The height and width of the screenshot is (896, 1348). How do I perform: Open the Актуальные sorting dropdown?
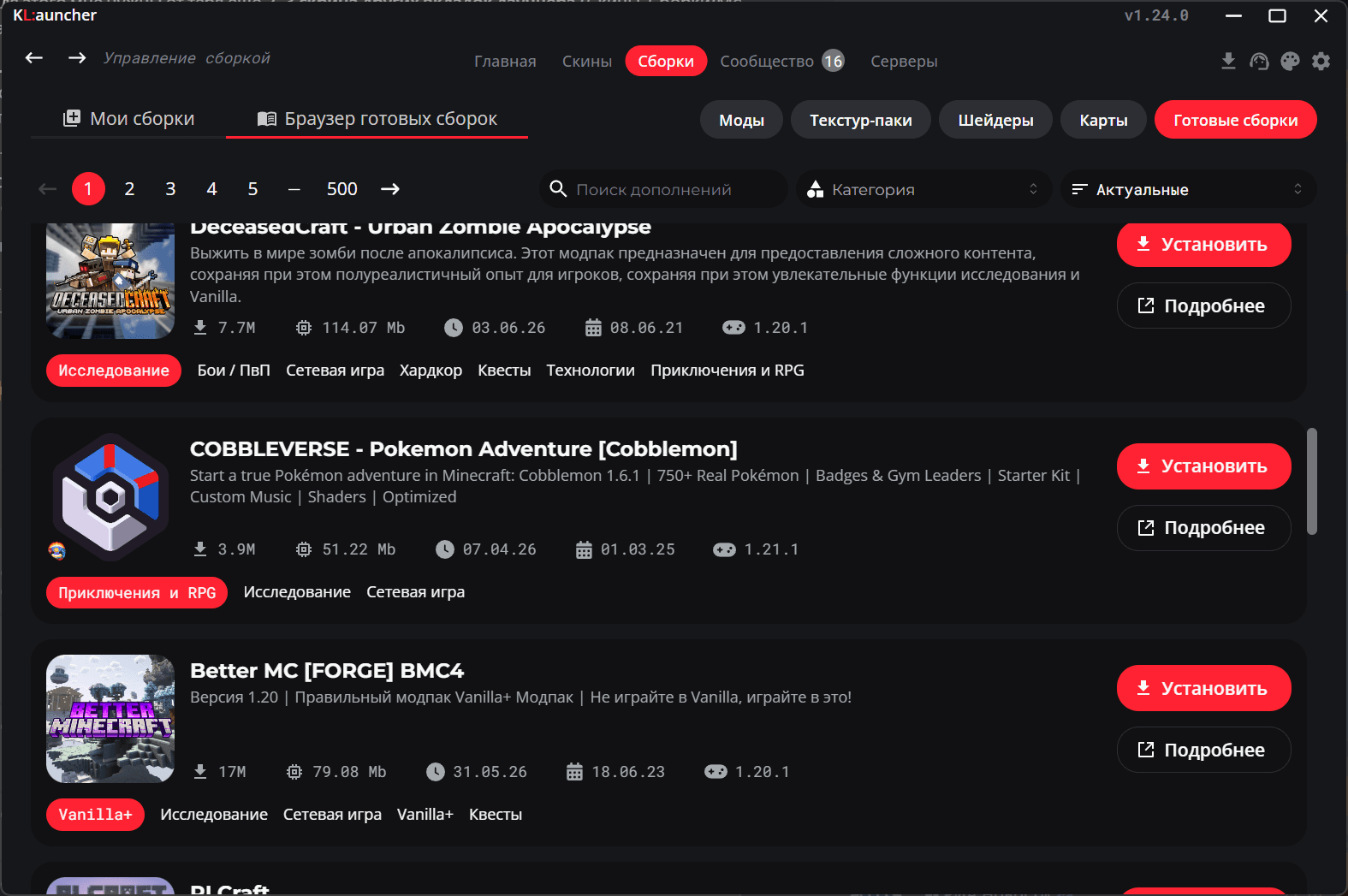pos(1188,189)
